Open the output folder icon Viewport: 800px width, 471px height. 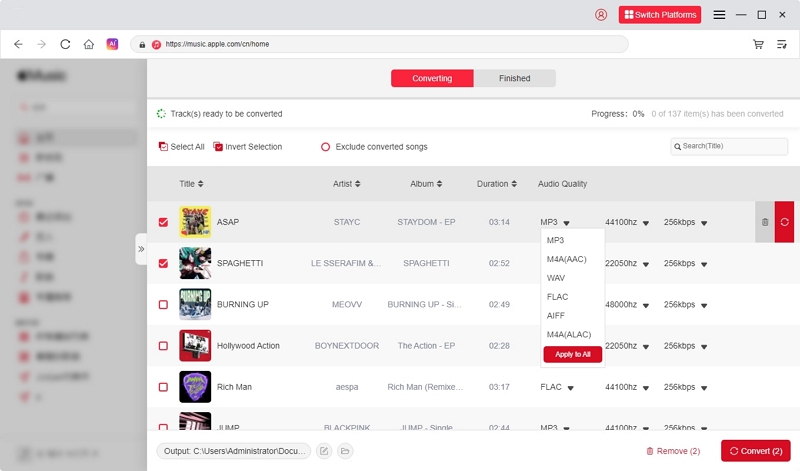click(345, 451)
